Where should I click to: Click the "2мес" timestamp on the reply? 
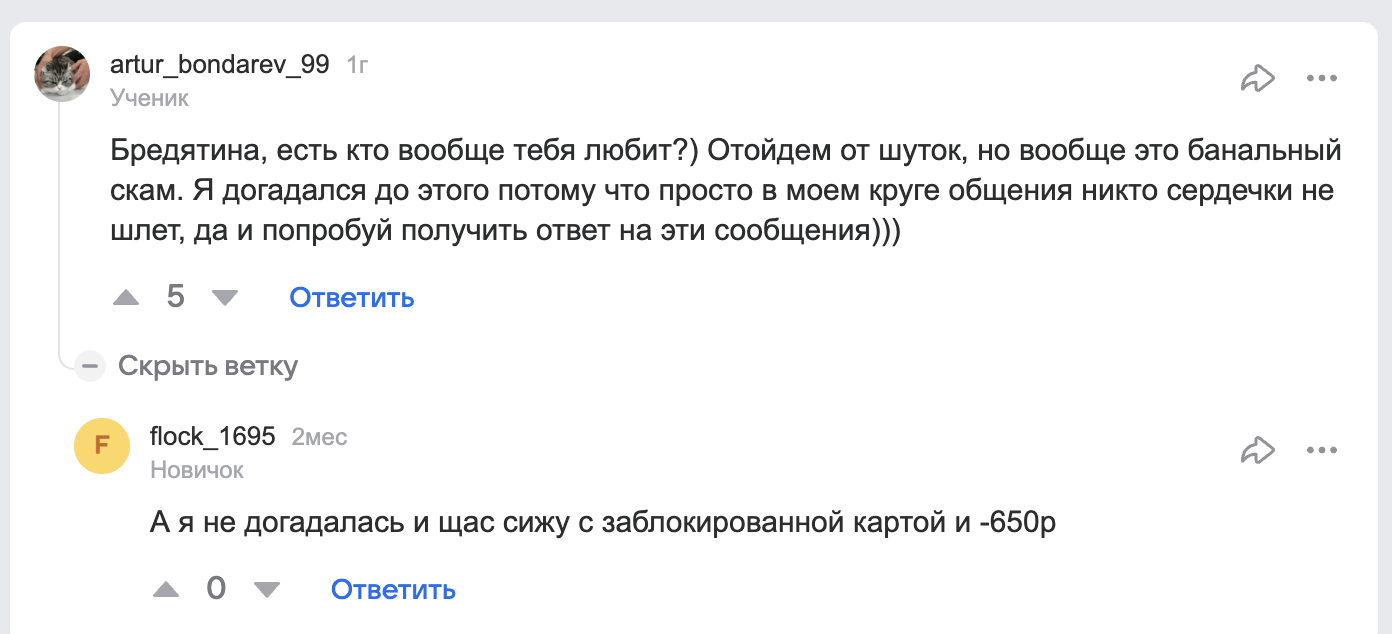(x=319, y=438)
